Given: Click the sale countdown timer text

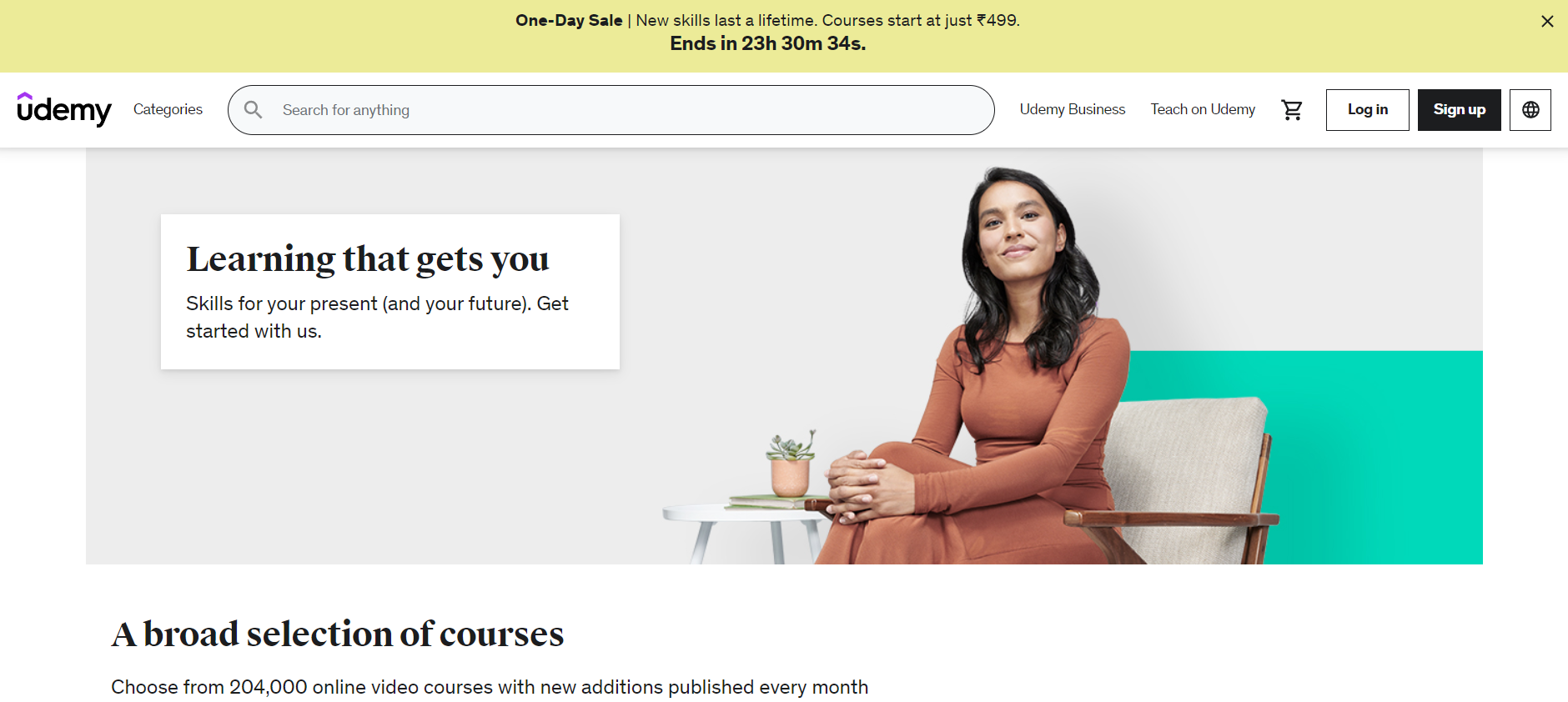Looking at the screenshot, I should (768, 43).
